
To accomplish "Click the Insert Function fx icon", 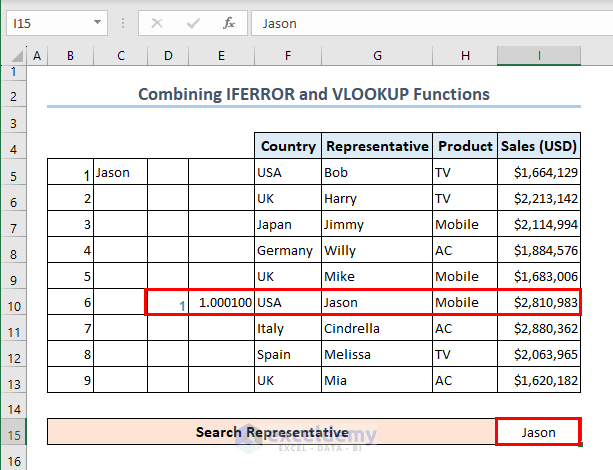I will point(229,23).
